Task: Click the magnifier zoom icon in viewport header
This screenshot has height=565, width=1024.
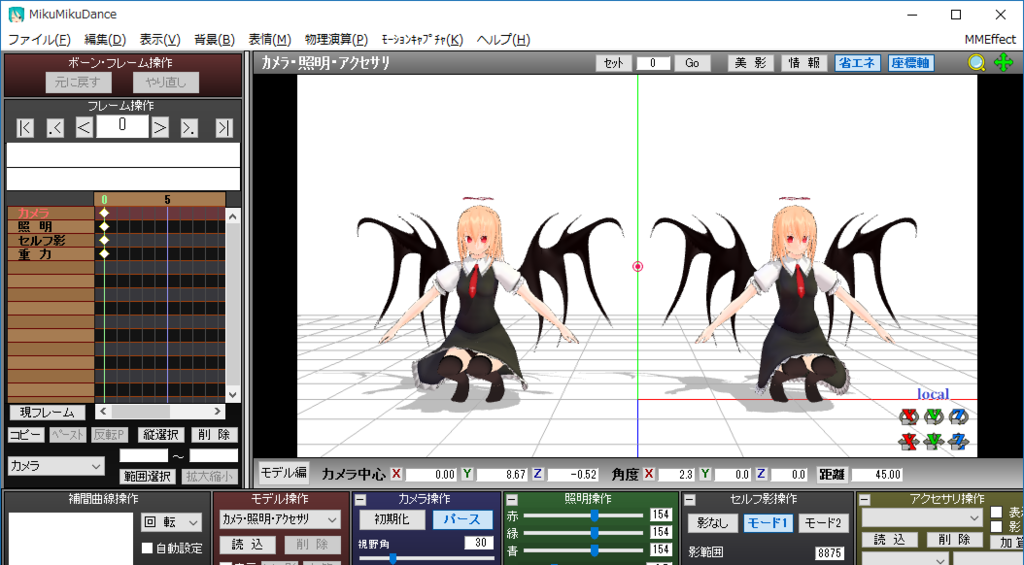Action: click(977, 63)
